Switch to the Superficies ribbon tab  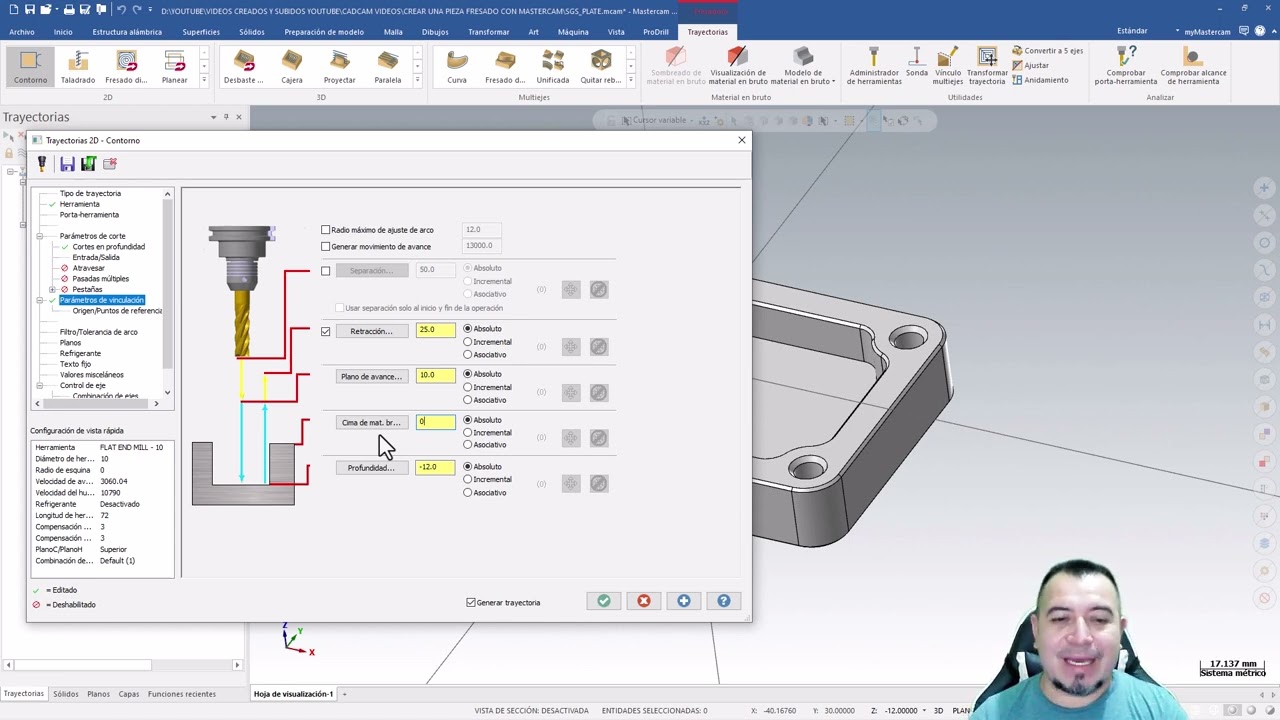click(201, 32)
